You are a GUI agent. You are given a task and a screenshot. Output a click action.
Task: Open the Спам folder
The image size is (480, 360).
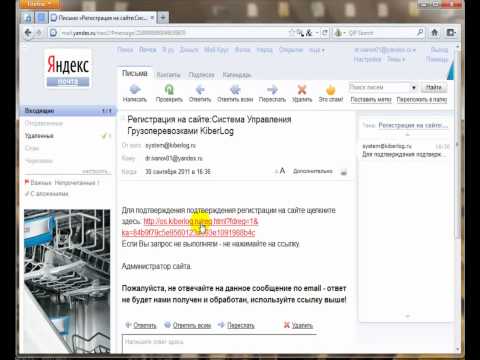(32, 148)
